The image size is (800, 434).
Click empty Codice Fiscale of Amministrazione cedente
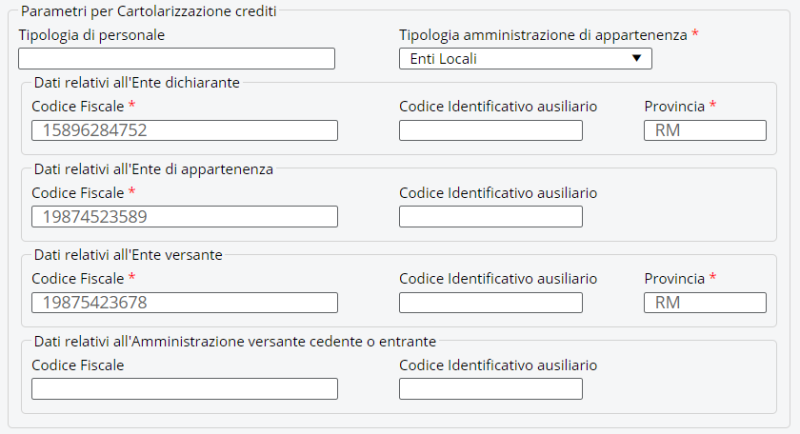pos(184,389)
